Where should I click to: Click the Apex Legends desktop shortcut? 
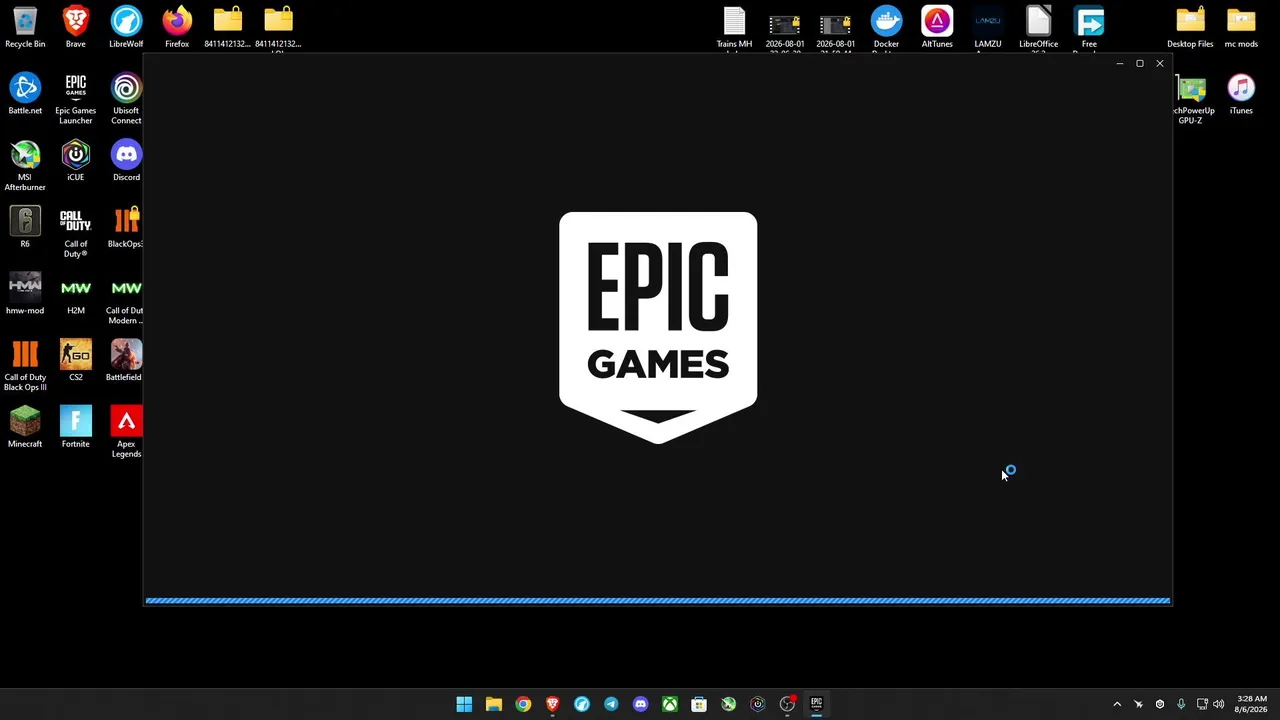click(126, 432)
